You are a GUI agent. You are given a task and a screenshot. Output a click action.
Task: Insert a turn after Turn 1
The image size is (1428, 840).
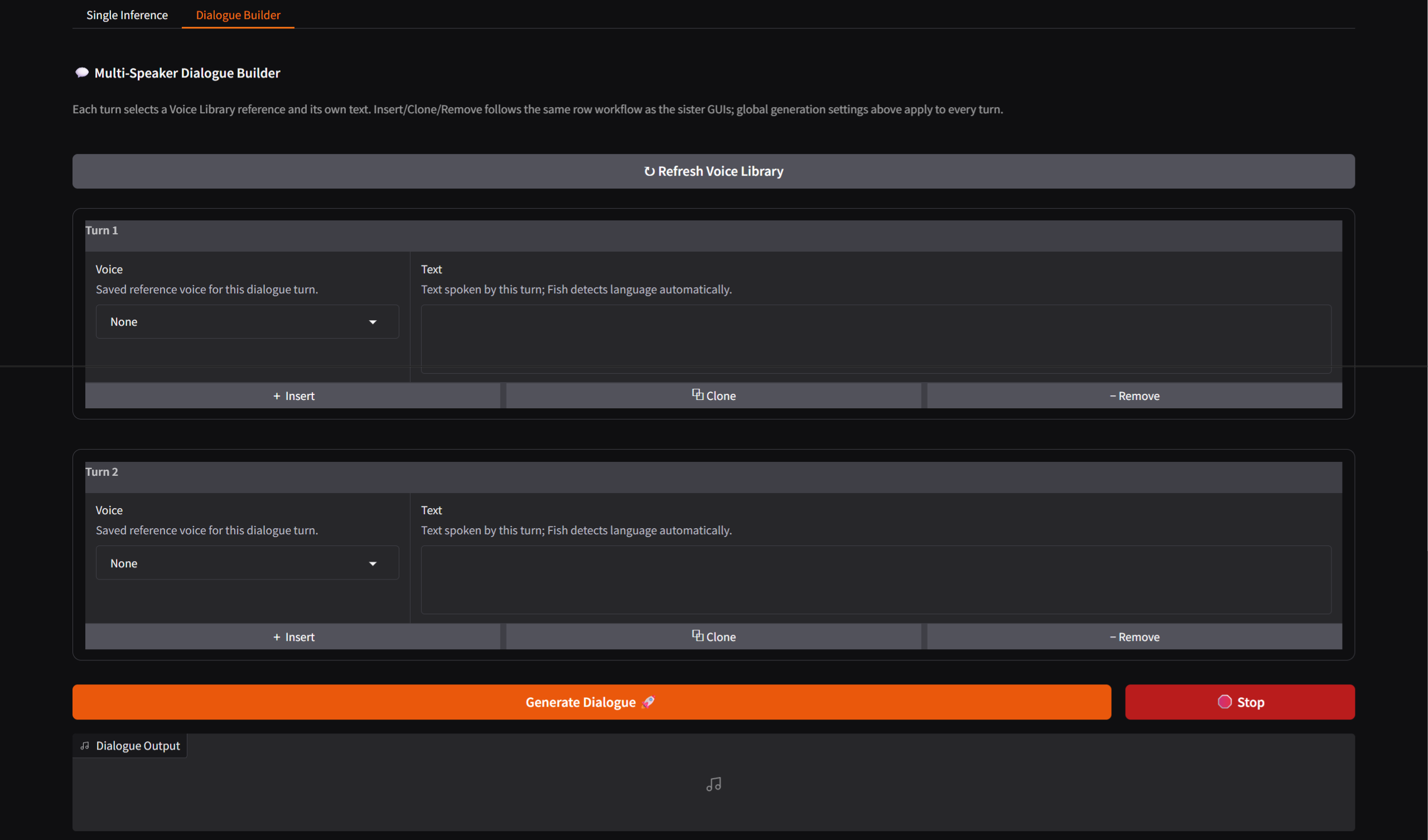(x=293, y=395)
